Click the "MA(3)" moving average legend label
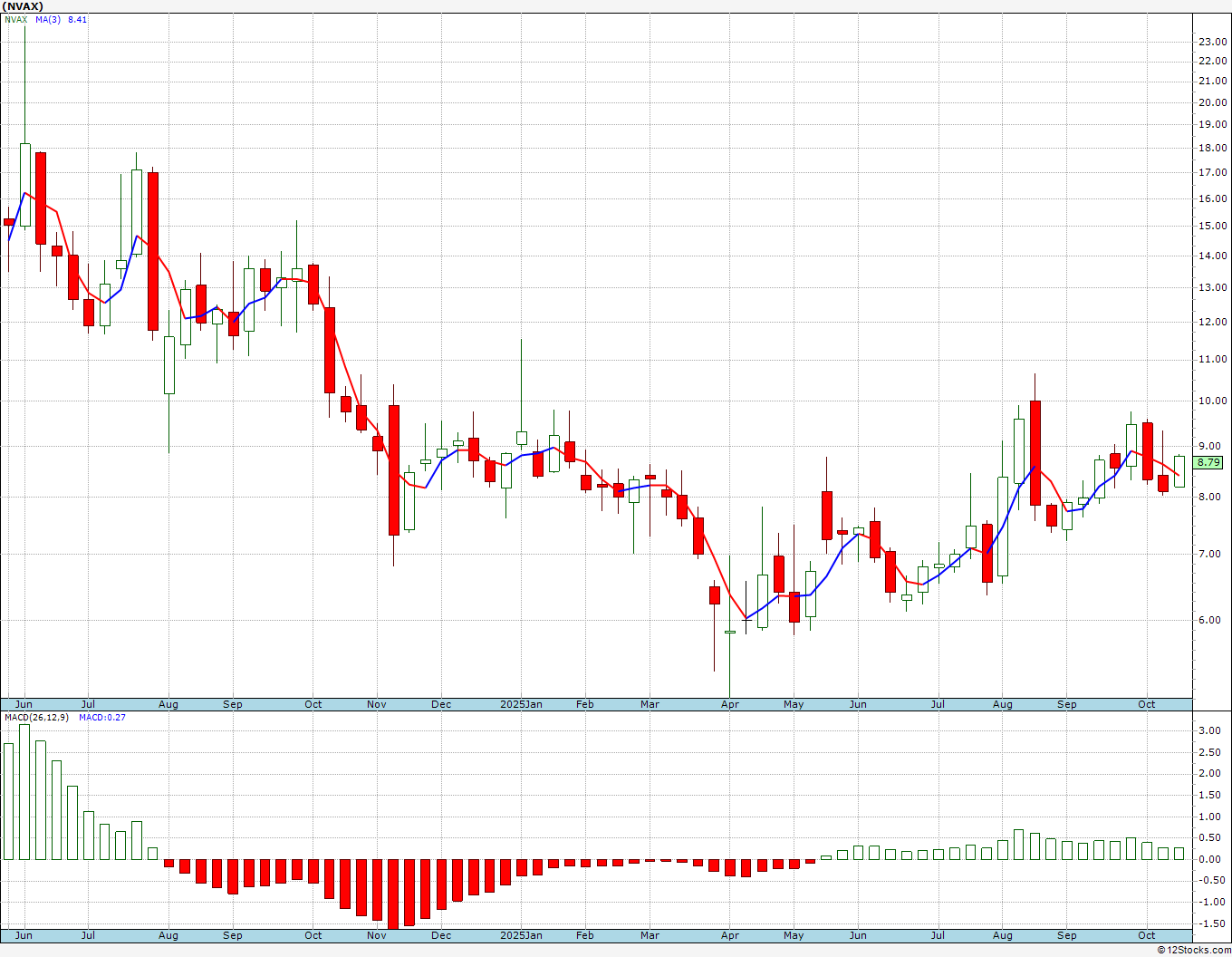This screenshot has width=1232, height=957. 49,20
